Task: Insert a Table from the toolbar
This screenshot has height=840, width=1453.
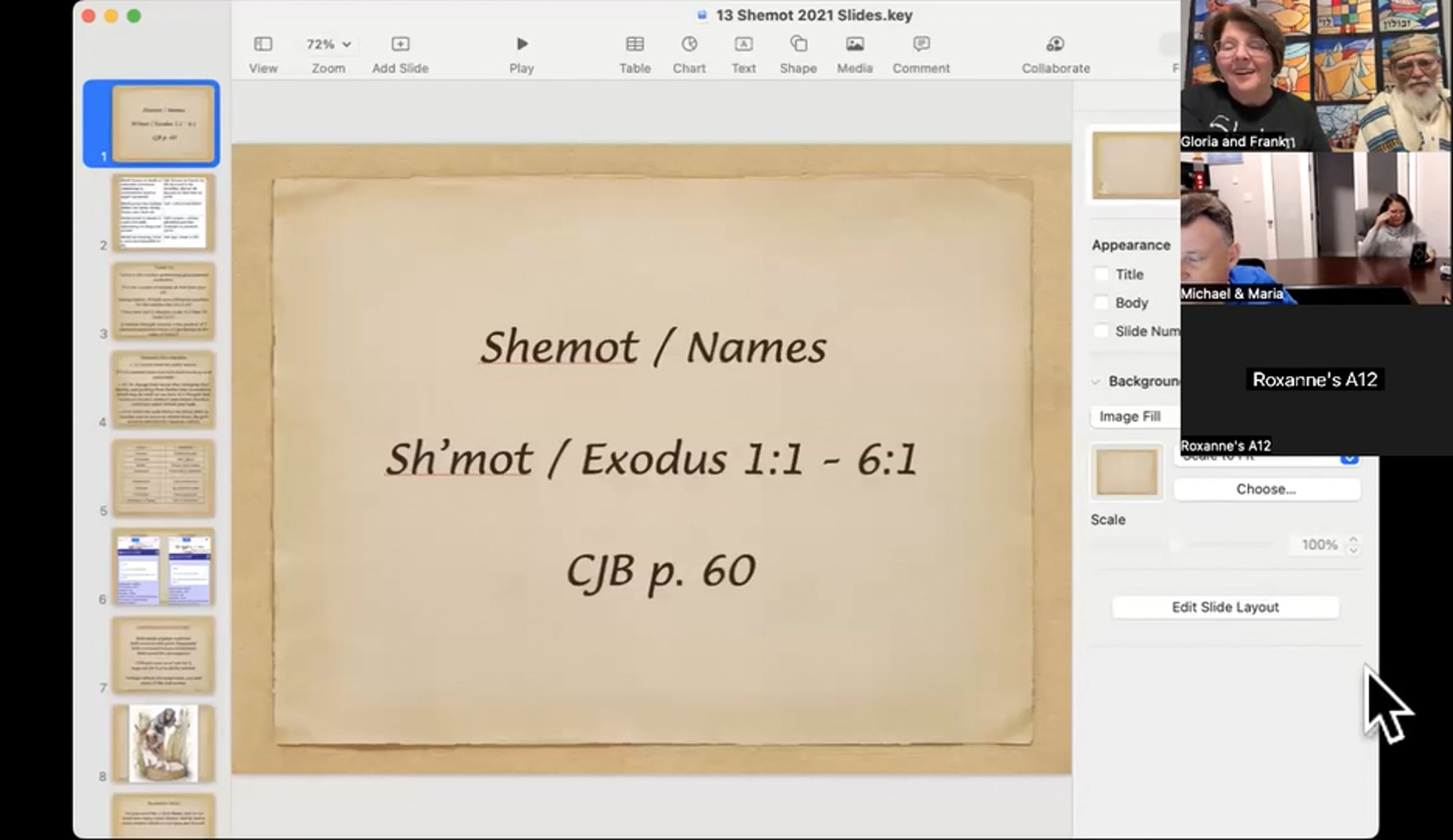Action: [x=634, y=44]
